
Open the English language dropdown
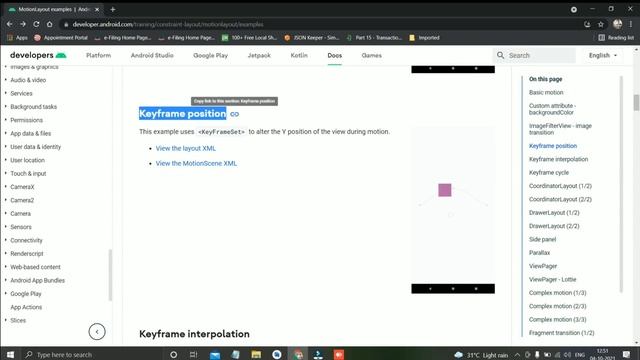pyautogui.click(x=603, y=55)
